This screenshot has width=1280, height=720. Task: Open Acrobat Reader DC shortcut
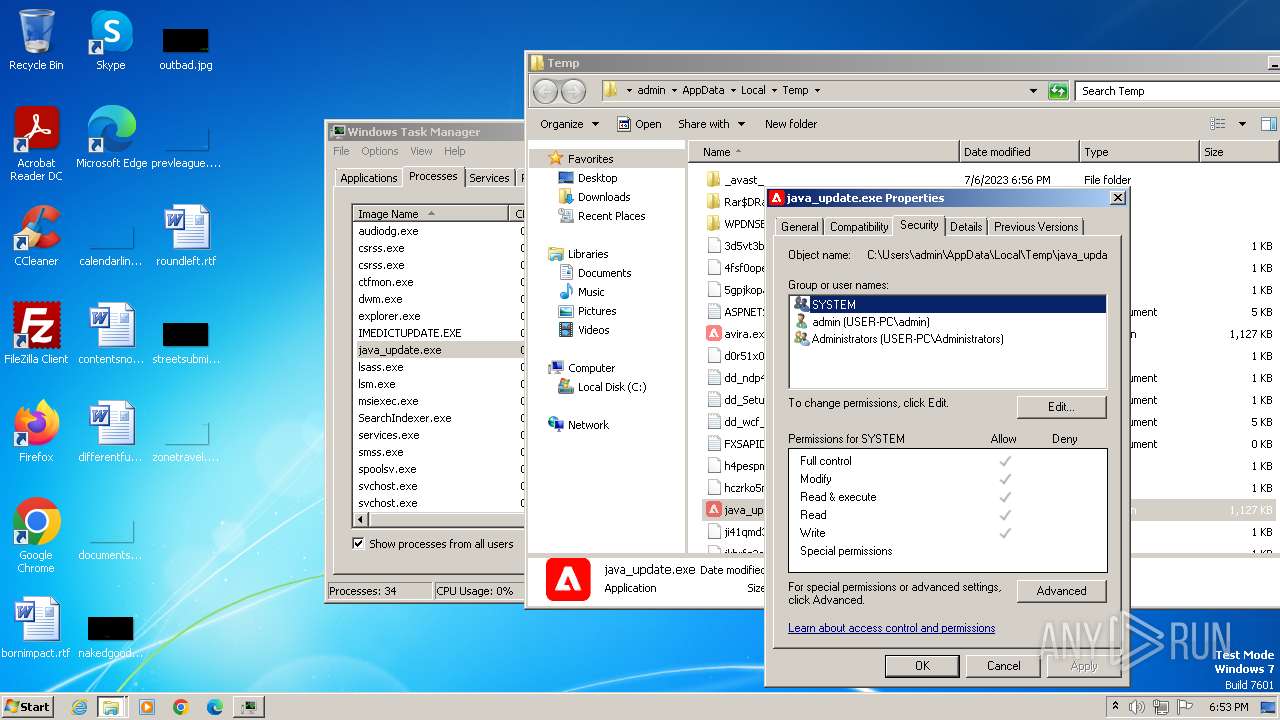tap(36, 144)
